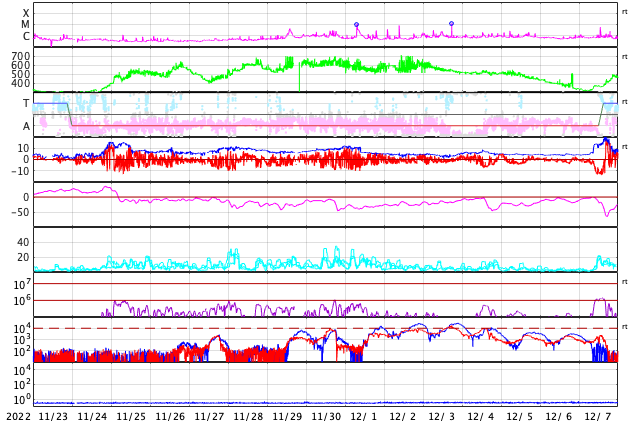Click the 10^6 axis label
The width and height of the screenshot is (634, 424).
pos(22,301)
